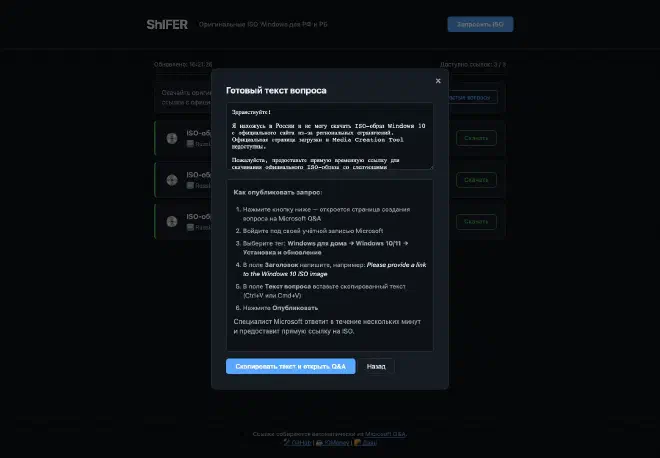Screen dimensions: 660x458
Task: Click the Обновлено timestamp text
Action: click(183, 64)
